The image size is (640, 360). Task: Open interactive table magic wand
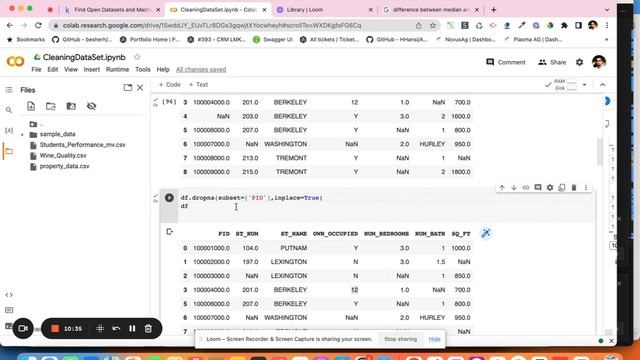pyautogui.click(x=486, y=233)
